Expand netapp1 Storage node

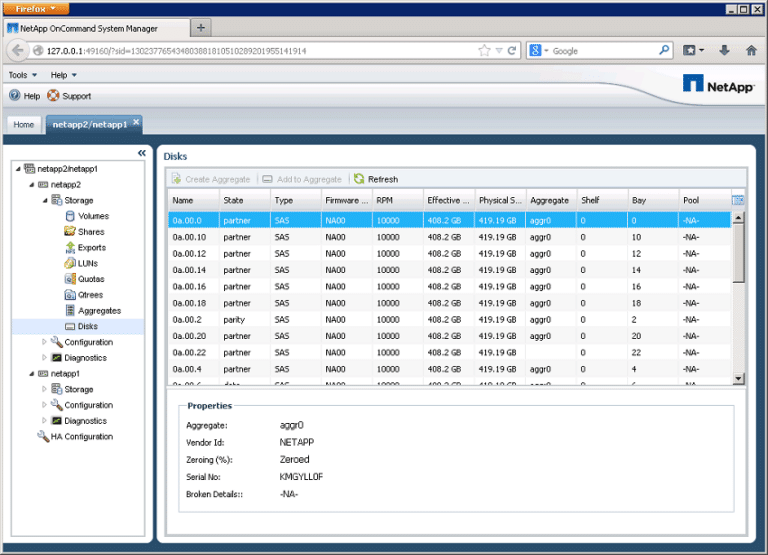tap(44, 389)
